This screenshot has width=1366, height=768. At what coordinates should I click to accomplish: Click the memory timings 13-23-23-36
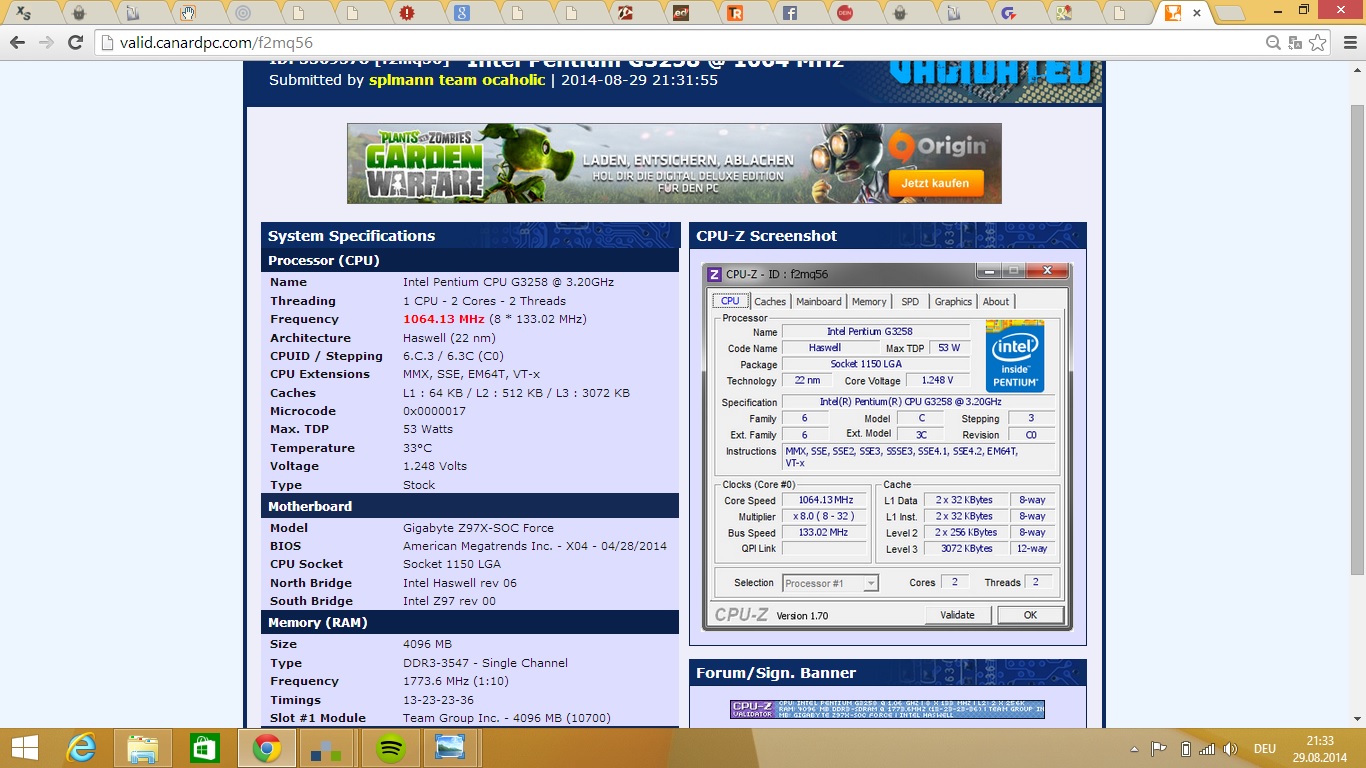click(x=438, y=700)
